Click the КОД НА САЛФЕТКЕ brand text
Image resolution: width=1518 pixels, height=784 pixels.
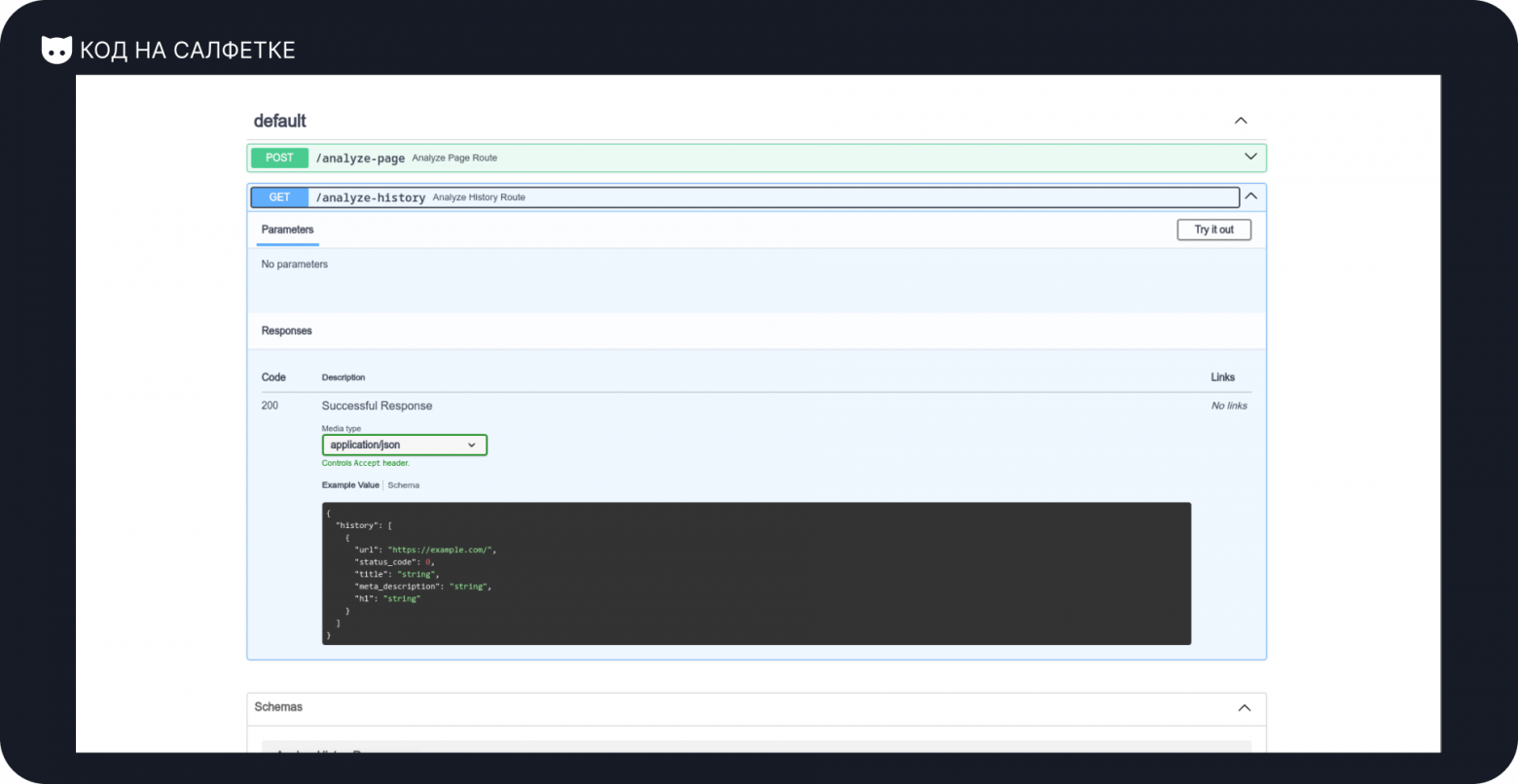(187, 51)
